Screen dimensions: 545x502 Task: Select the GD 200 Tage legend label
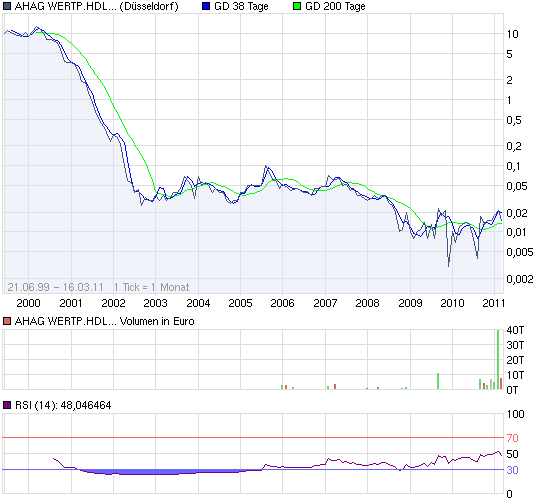click(x=335, y=6)
